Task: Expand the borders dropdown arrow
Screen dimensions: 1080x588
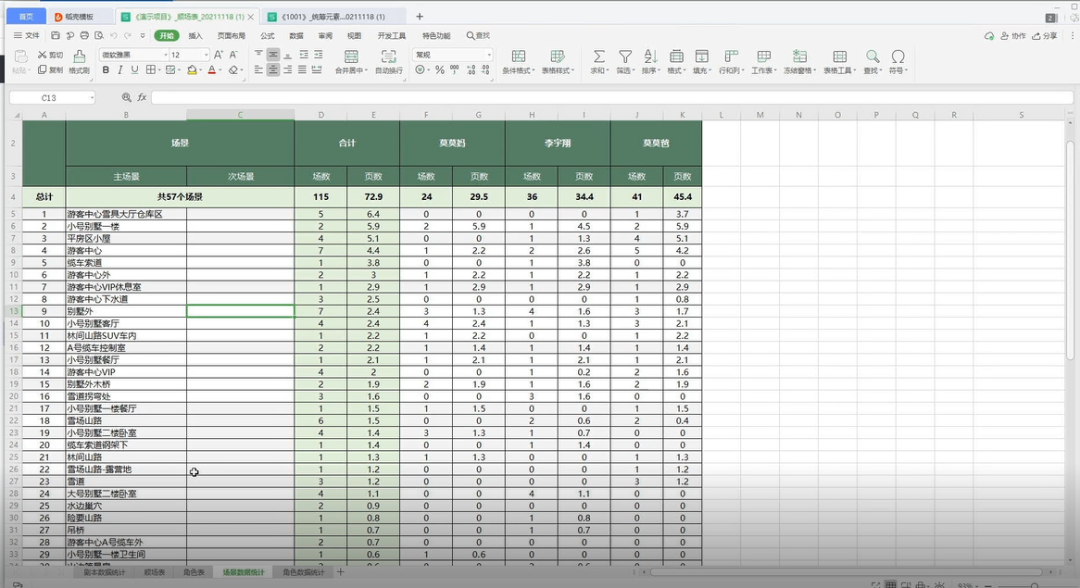Action: (159, 70)
